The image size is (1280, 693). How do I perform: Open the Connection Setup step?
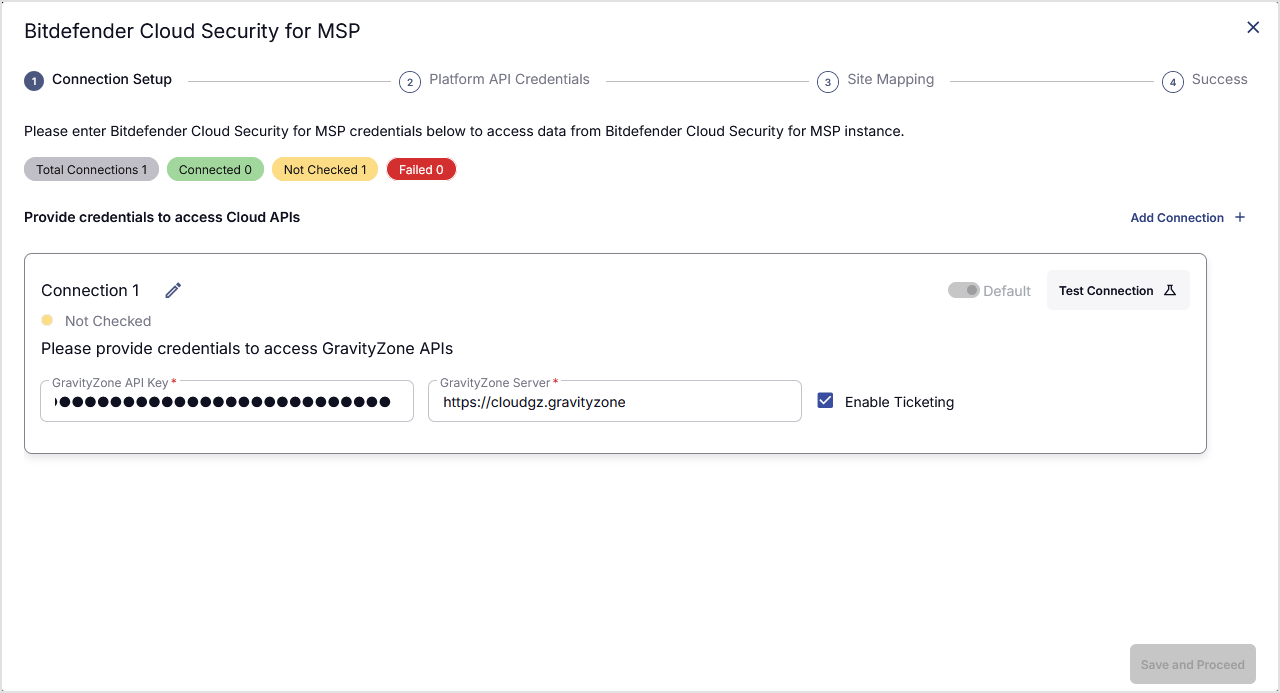112,79
